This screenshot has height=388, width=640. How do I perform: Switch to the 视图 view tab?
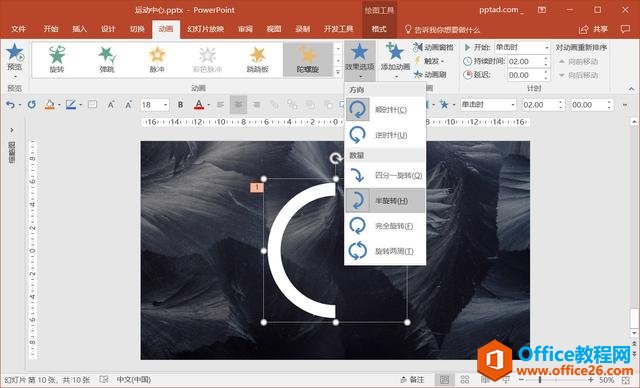point(274,29)
